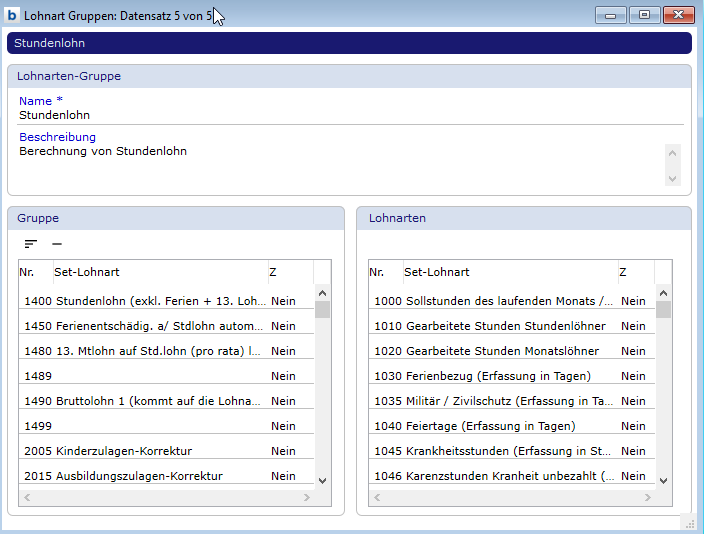Maximize the Lohnart Gruppen window
The image size is (704, 534).
coord(645,15)
